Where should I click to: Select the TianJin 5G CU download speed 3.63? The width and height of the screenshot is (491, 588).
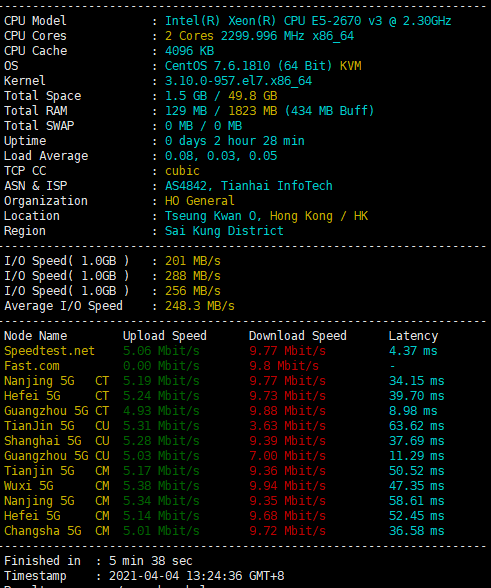[x=287, y=426]
